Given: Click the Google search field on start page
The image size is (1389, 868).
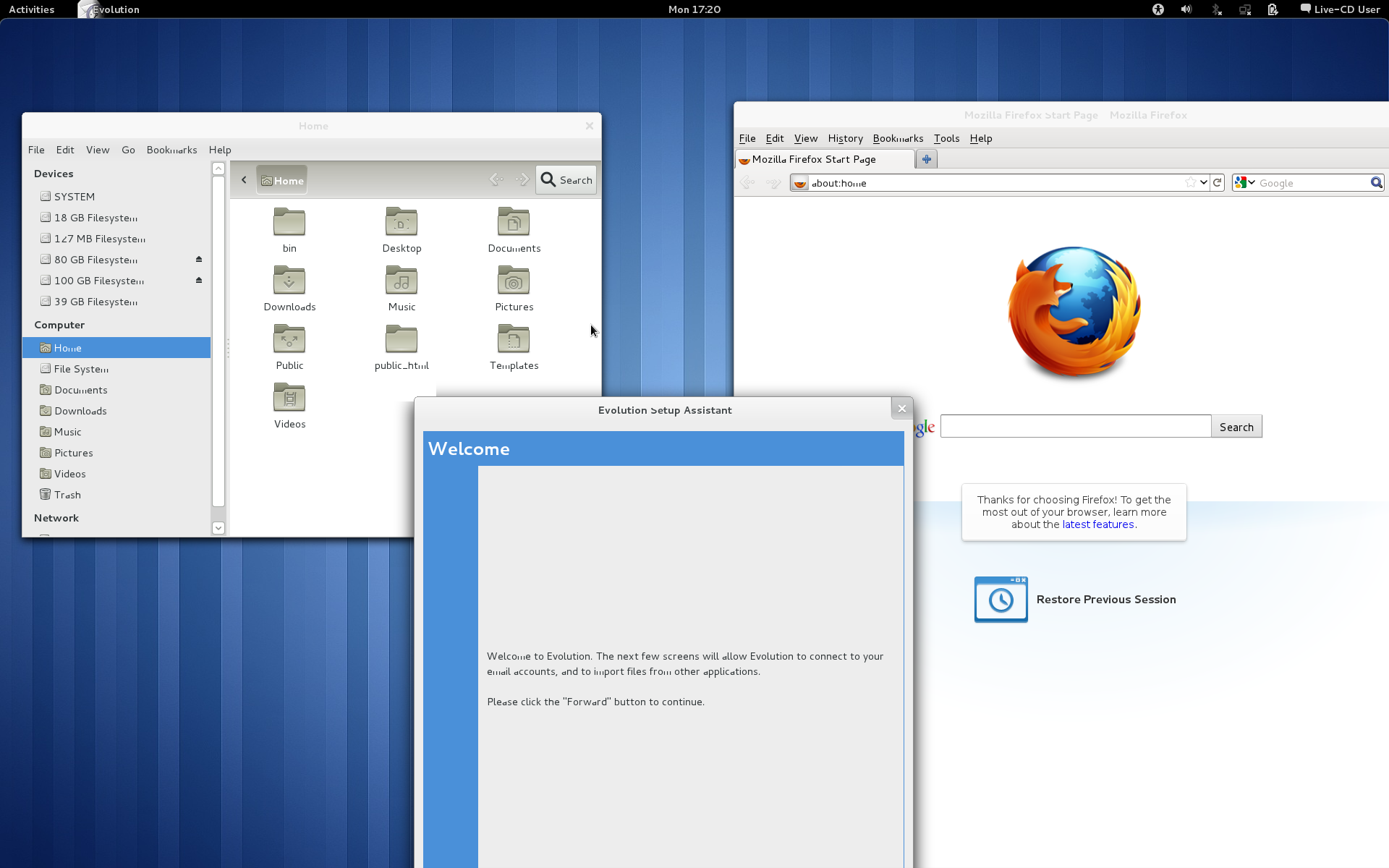Looking at the screenshot, I should point(1076,426).
